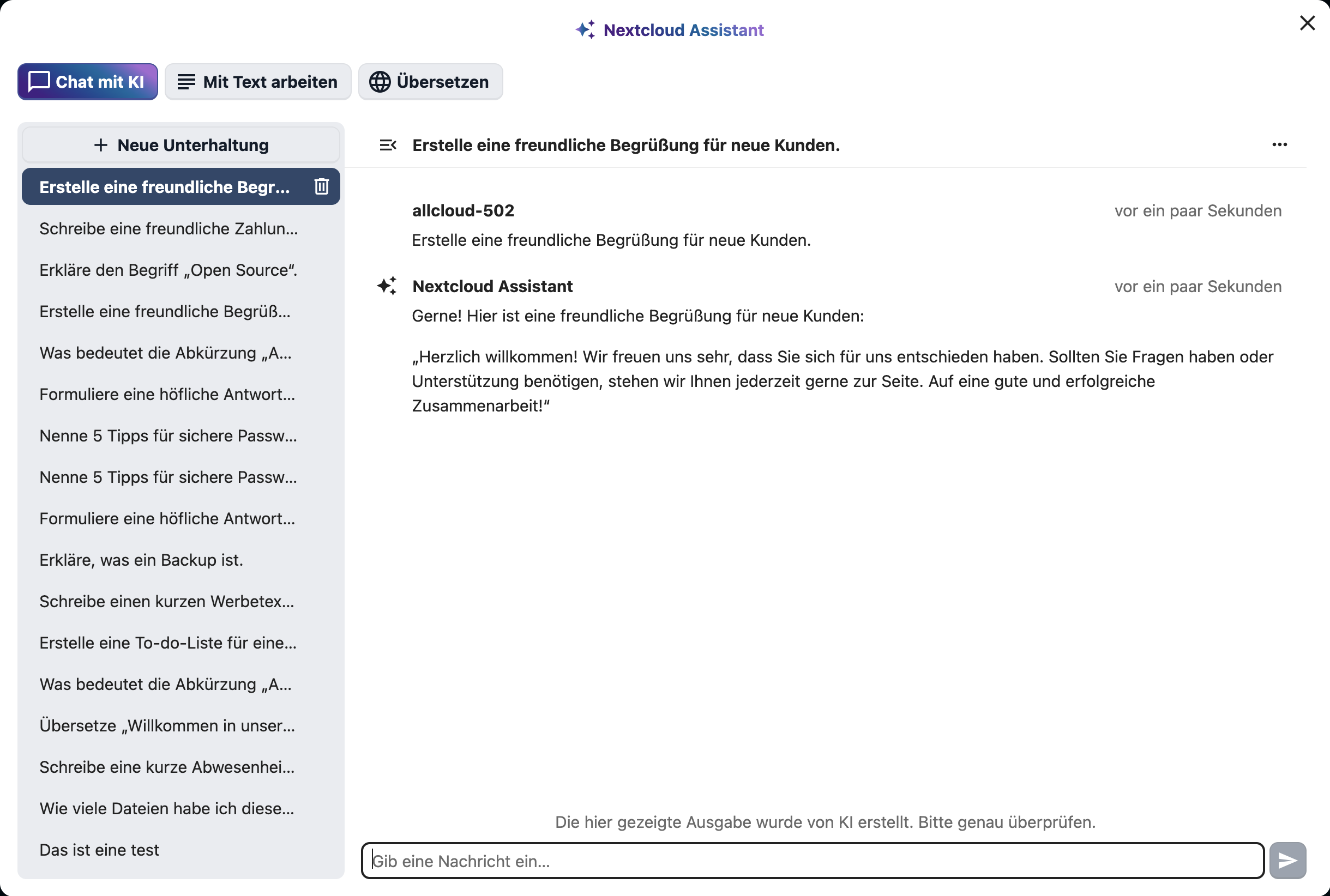Click the assistant's sparkle avatar icon

coord(387,286)
